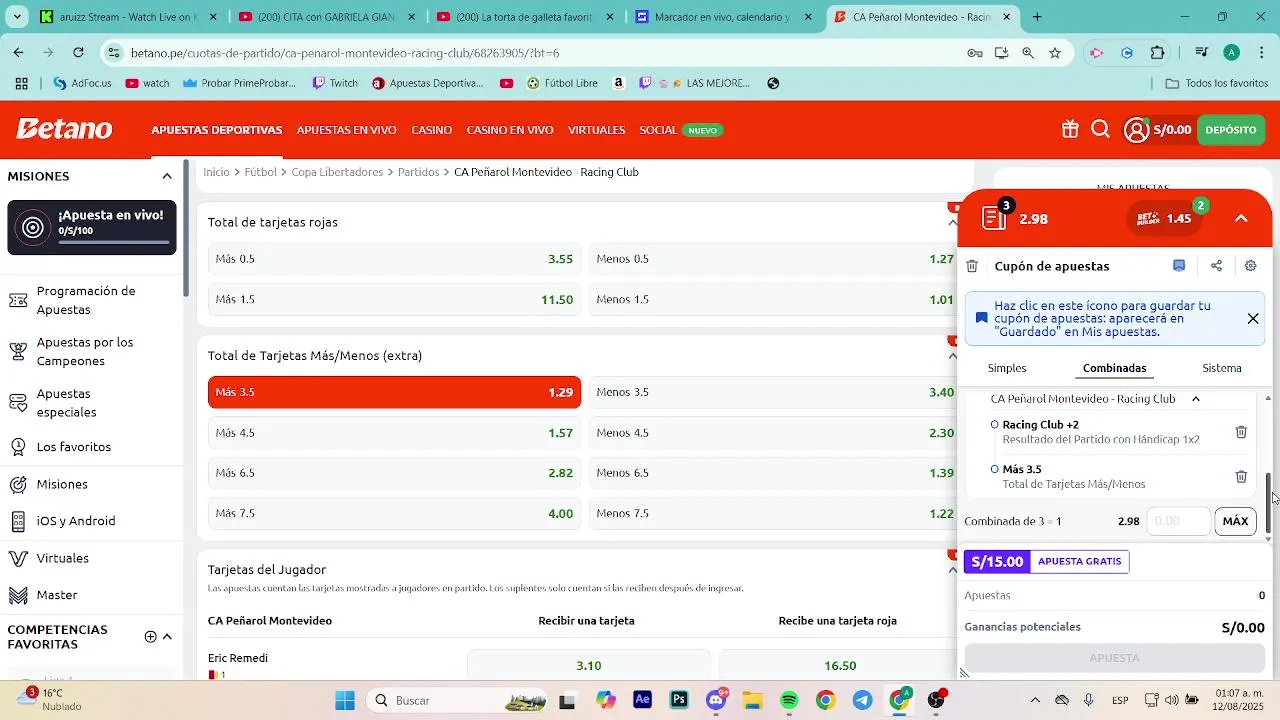Image resolution: width=1280 pixels, height=720 pixels.
Task: Collapse Total de Tarjetas Más/Menos (extra) market
Action: [x=952, y=356]
